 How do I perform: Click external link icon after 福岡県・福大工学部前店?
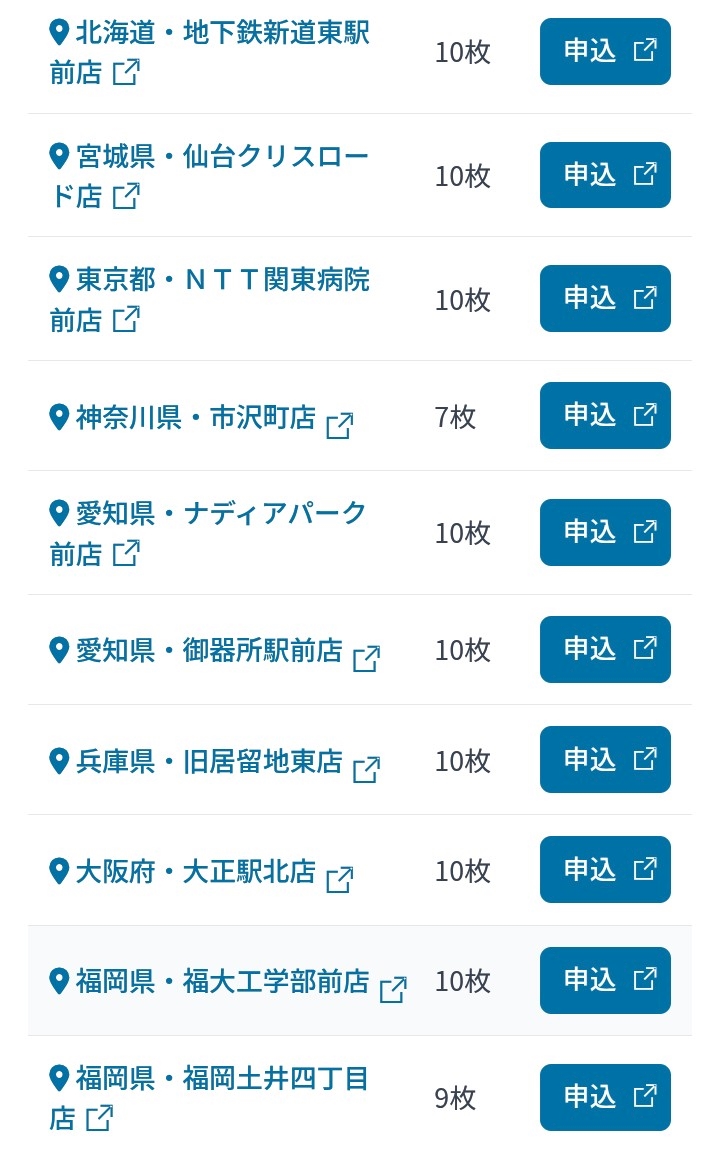(x=394, y=989)
